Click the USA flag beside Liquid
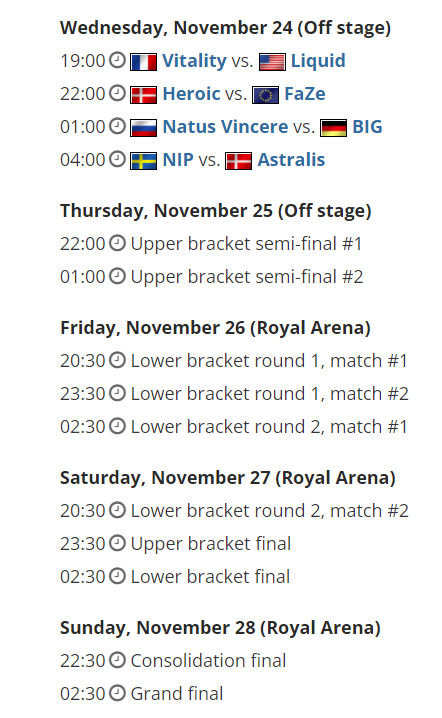The width and height of the screenshot is (442, 718). (x=273, y=62)
